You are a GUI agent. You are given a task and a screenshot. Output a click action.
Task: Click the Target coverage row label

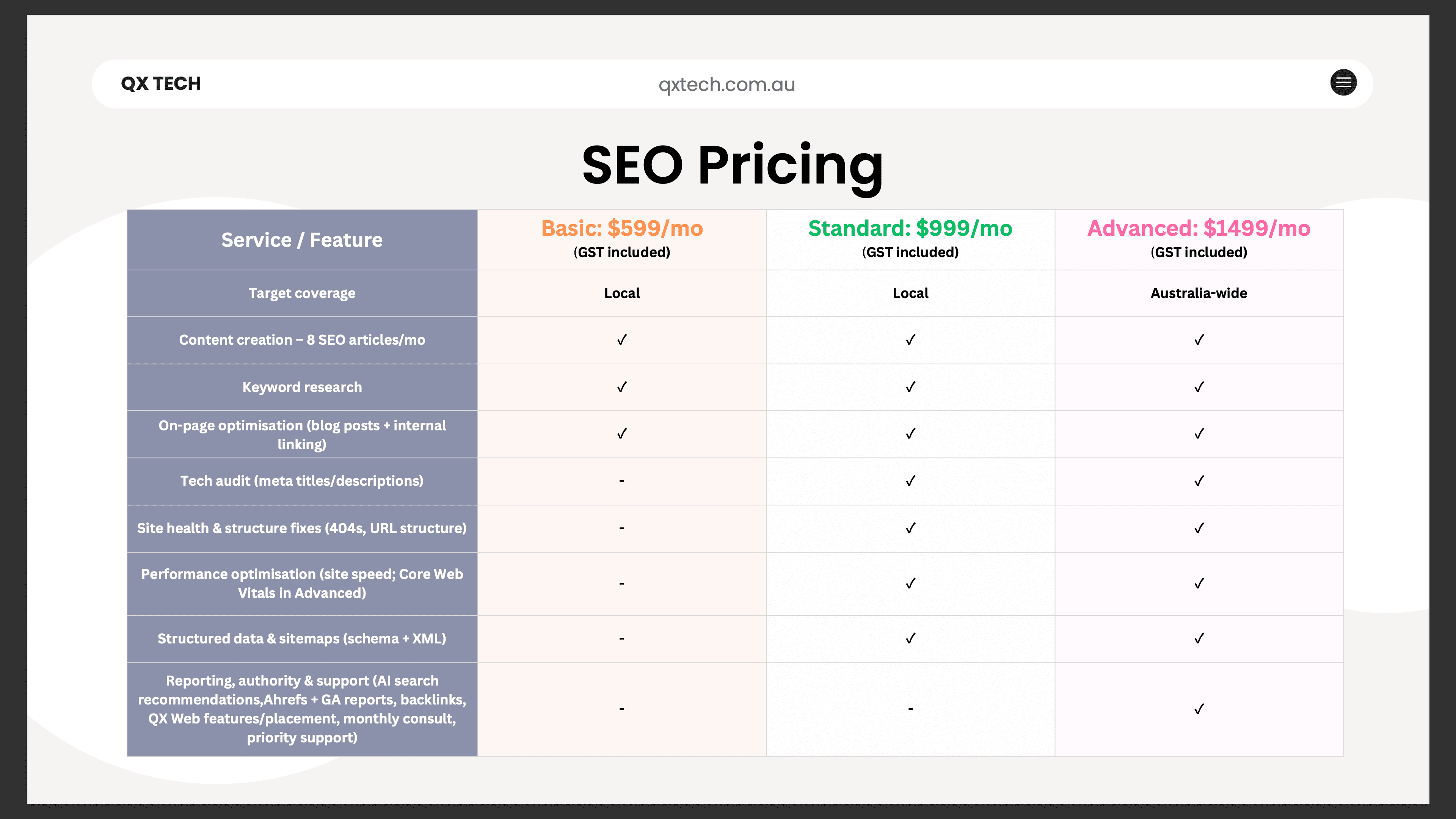(302, 293)
